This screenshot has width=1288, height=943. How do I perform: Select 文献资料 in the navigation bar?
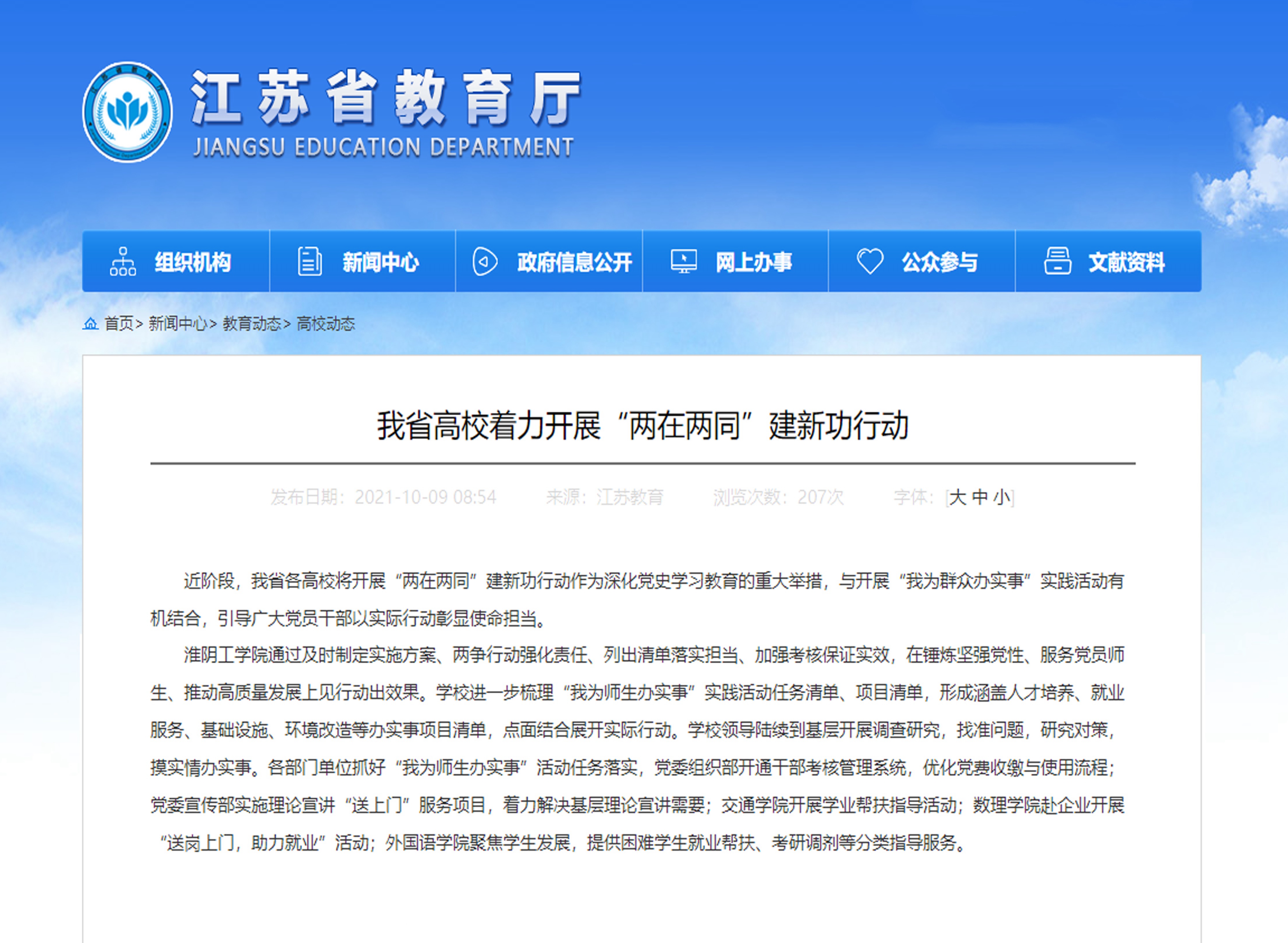pyautogui.click(x=1108, y=261)
